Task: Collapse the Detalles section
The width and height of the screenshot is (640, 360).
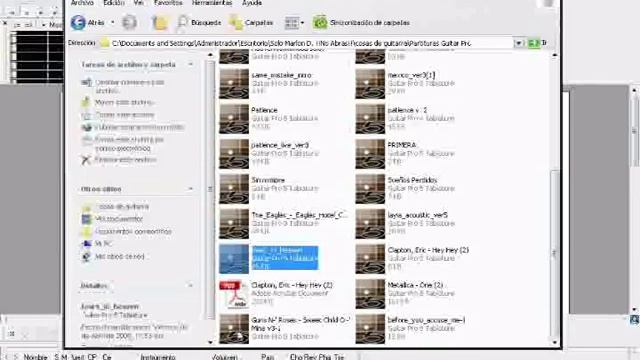Action: 191,286
